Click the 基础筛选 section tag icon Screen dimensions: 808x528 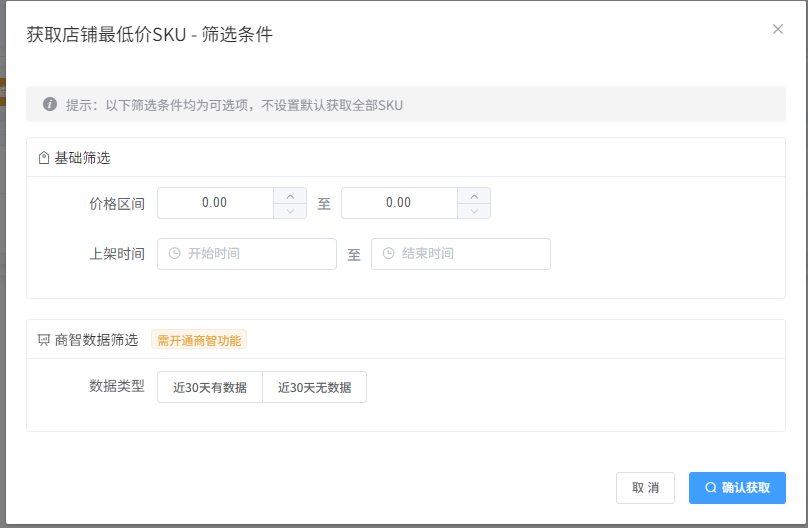click(x=44, y=158)
